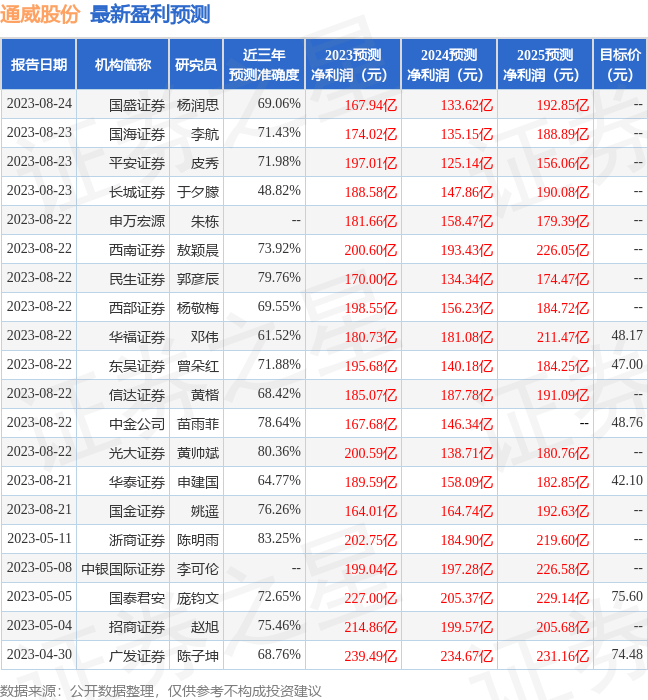Viewport: 648px width, 700px height.
Task: Select the 2025预测净利润 column header
Action: pyautogui.click(x=545, y=65)
